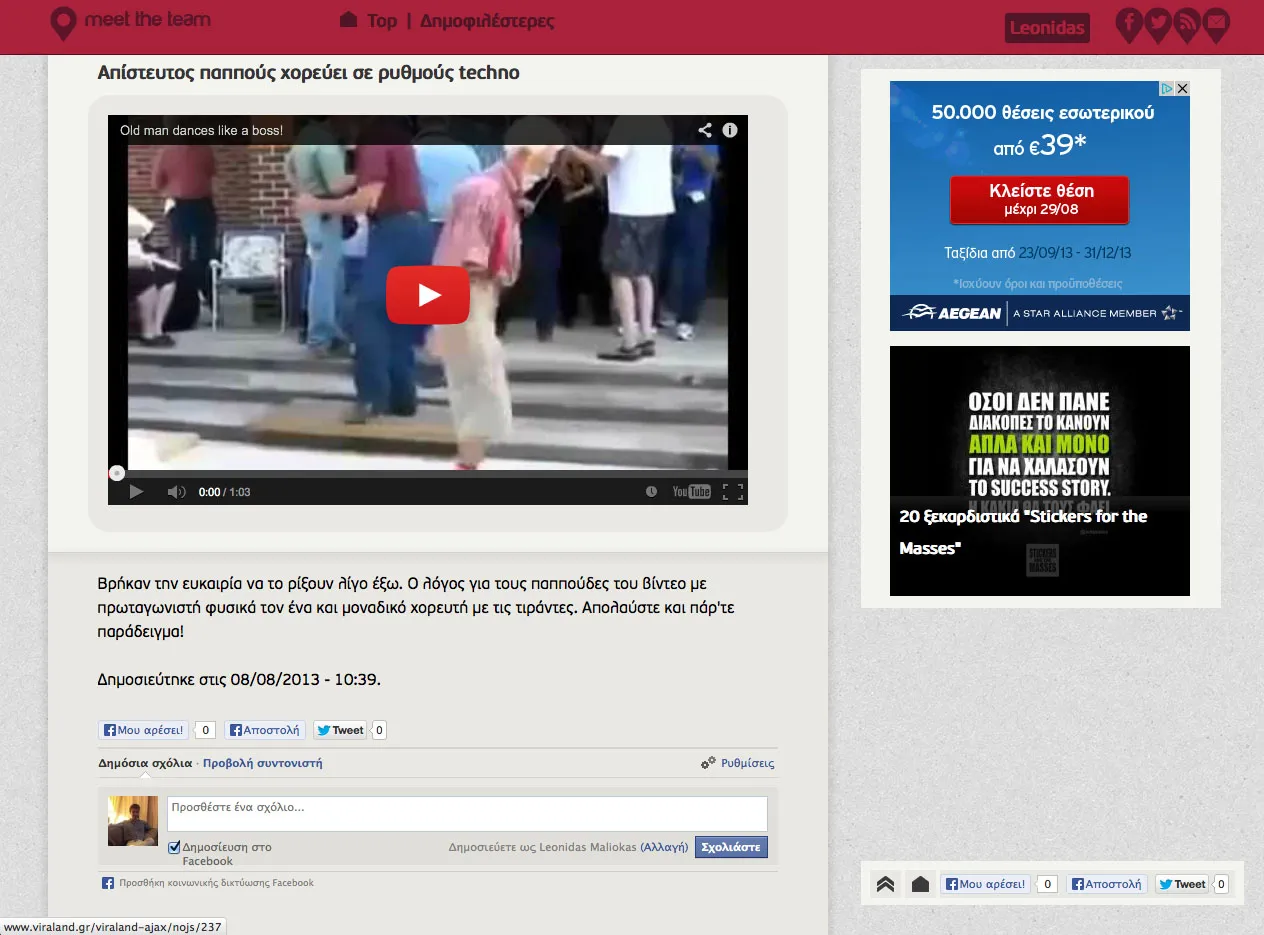1264x935 pixels.
Task: Click the red Κλείστε θέση button
Action: point(1040,200)
